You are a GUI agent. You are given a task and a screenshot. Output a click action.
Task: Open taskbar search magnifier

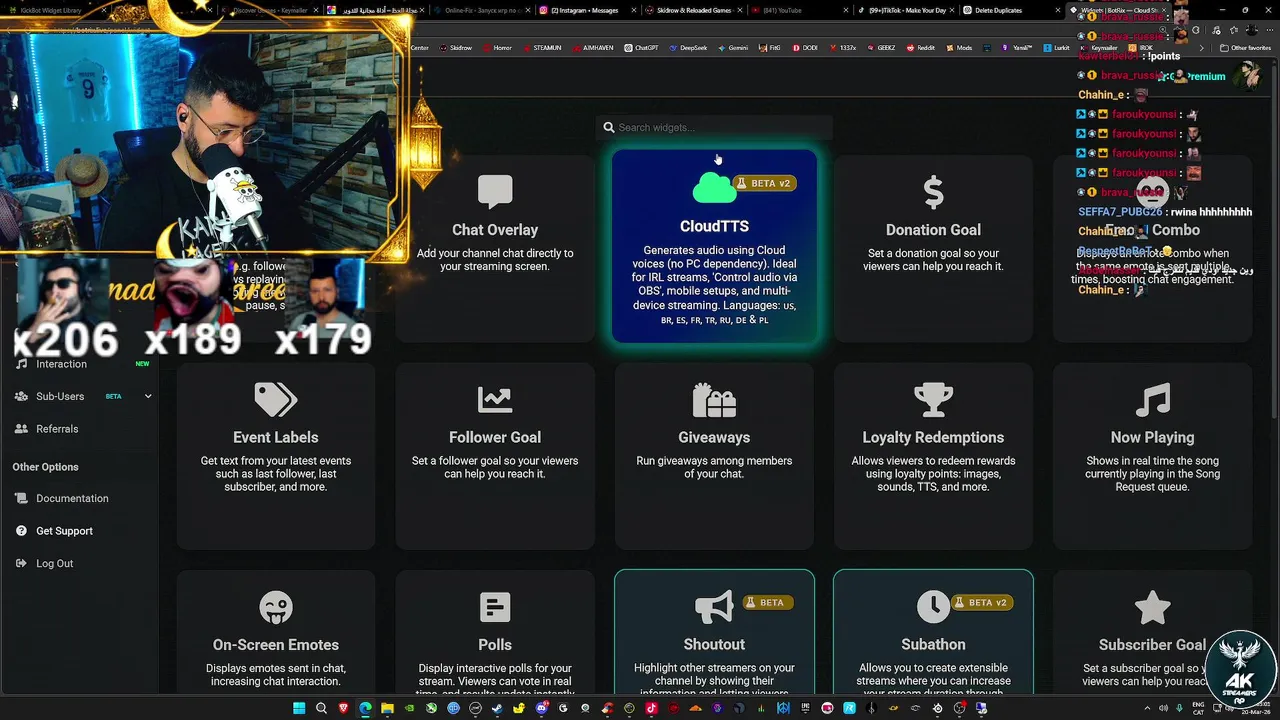321,708
